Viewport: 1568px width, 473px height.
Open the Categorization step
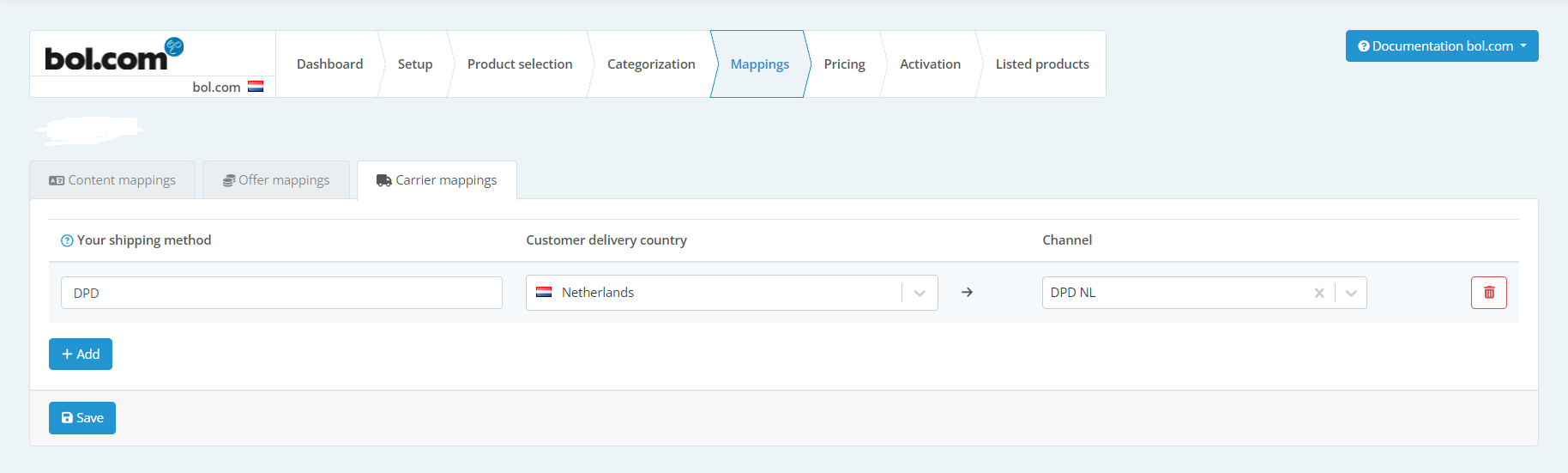click(x=650, y=64)
